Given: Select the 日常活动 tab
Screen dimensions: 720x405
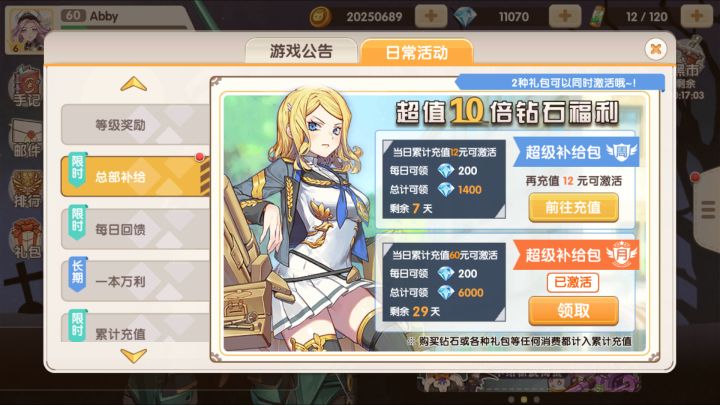Looking at the screenshot, I should 416,52.
